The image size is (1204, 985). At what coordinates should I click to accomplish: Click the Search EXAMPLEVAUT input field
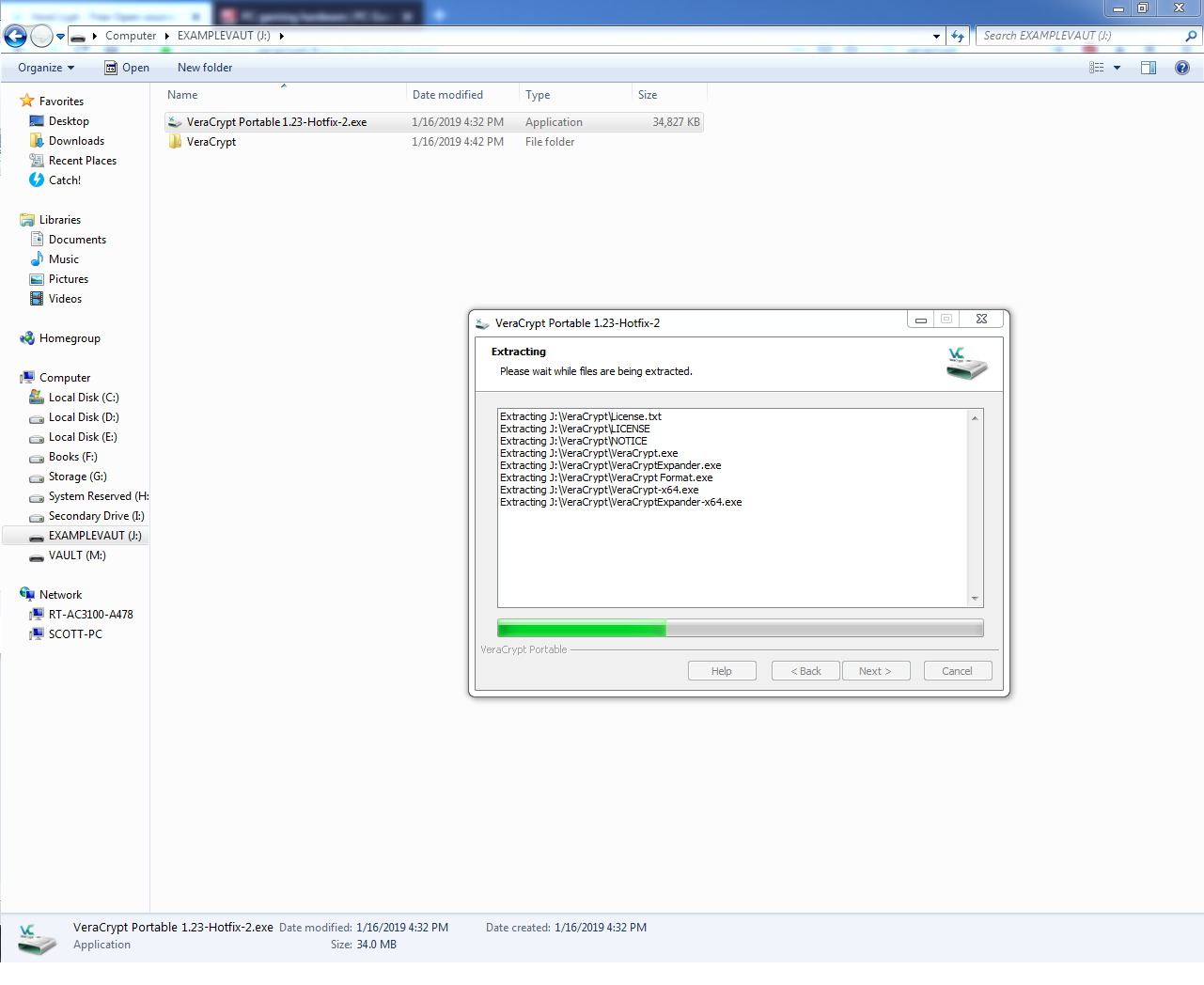coord(1081,36)
